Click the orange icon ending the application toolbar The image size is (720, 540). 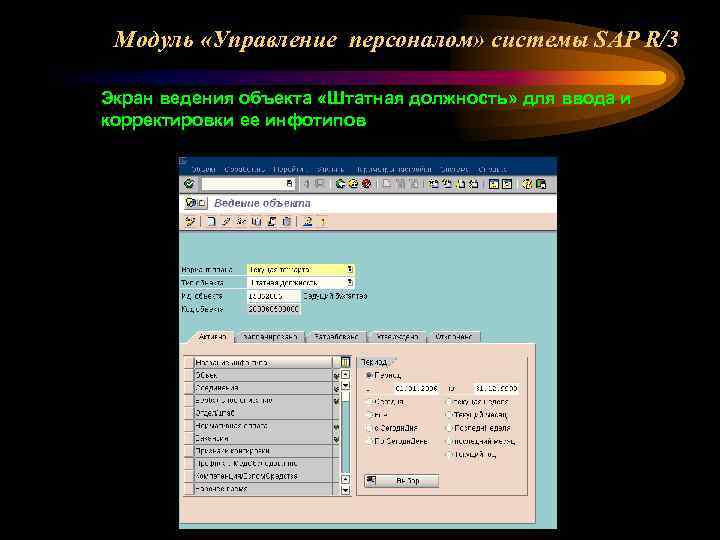click(323, 221)
